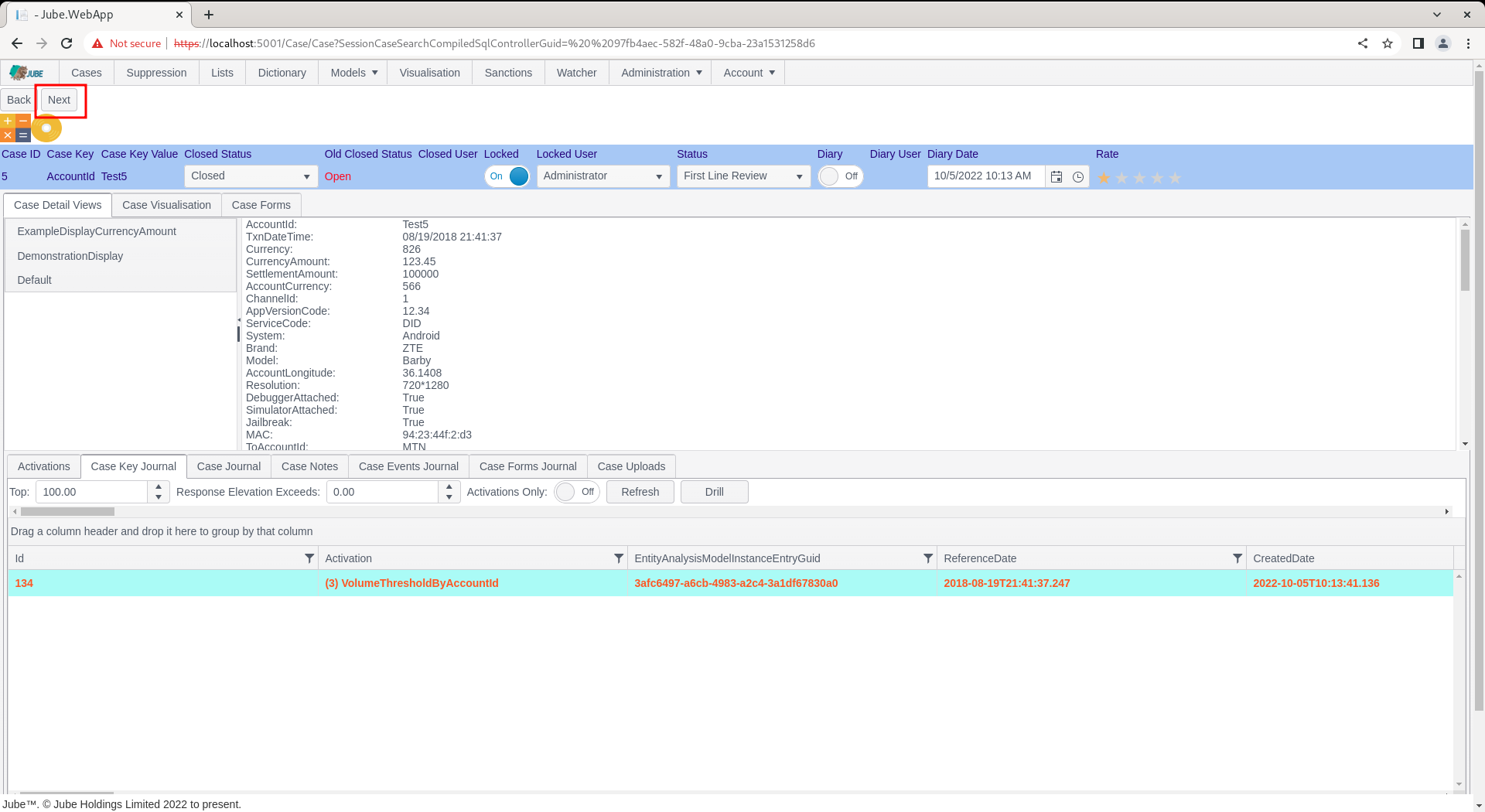Select the VolumeThresholdByAccountId row
Viewport: 1485px width, 812px height.
coord(731,583)
